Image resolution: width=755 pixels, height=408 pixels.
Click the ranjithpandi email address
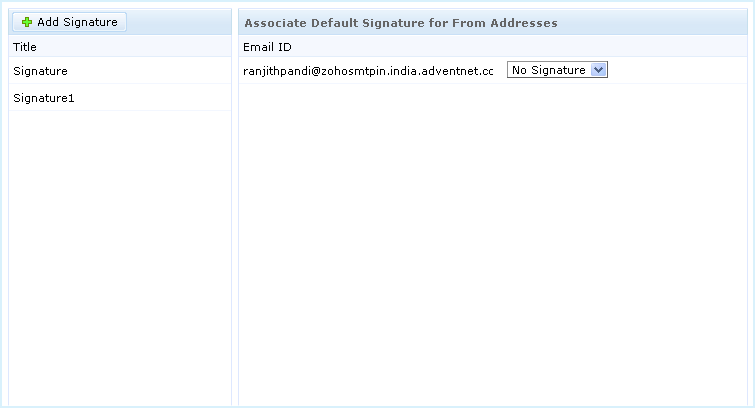click(368, 71)
